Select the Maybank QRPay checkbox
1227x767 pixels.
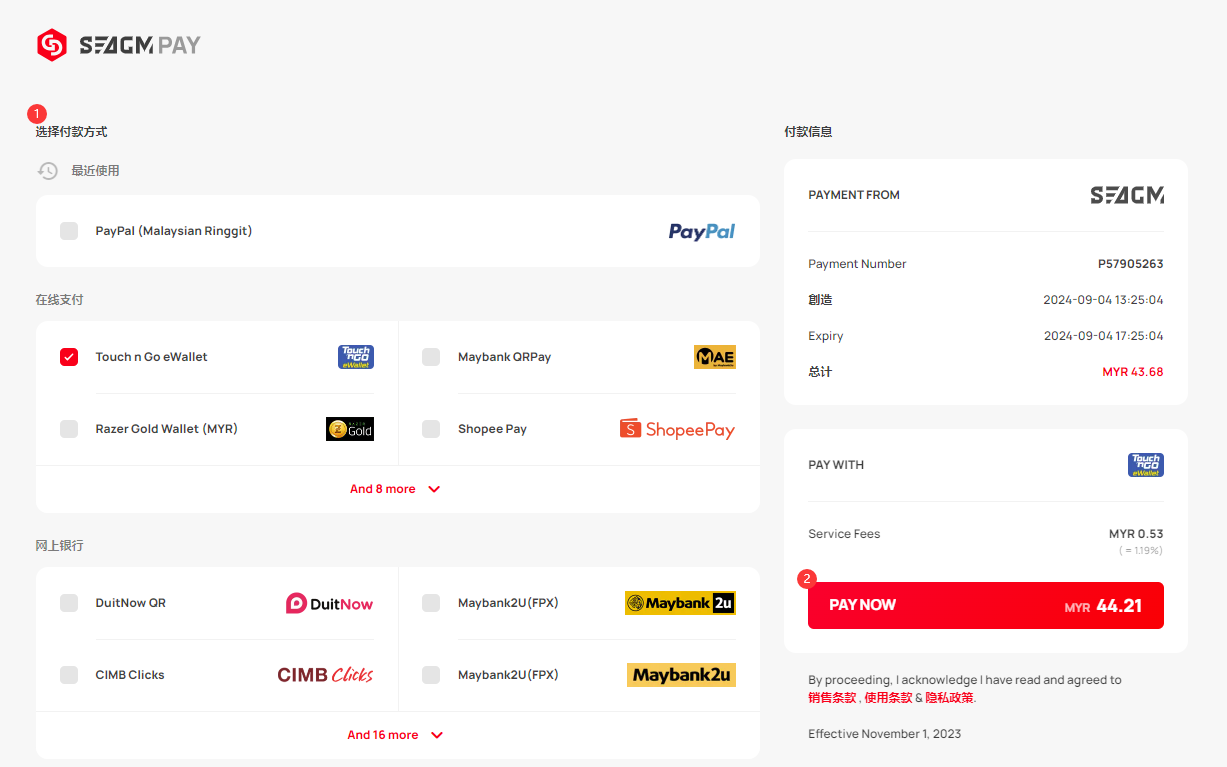[x=431, y=357]
